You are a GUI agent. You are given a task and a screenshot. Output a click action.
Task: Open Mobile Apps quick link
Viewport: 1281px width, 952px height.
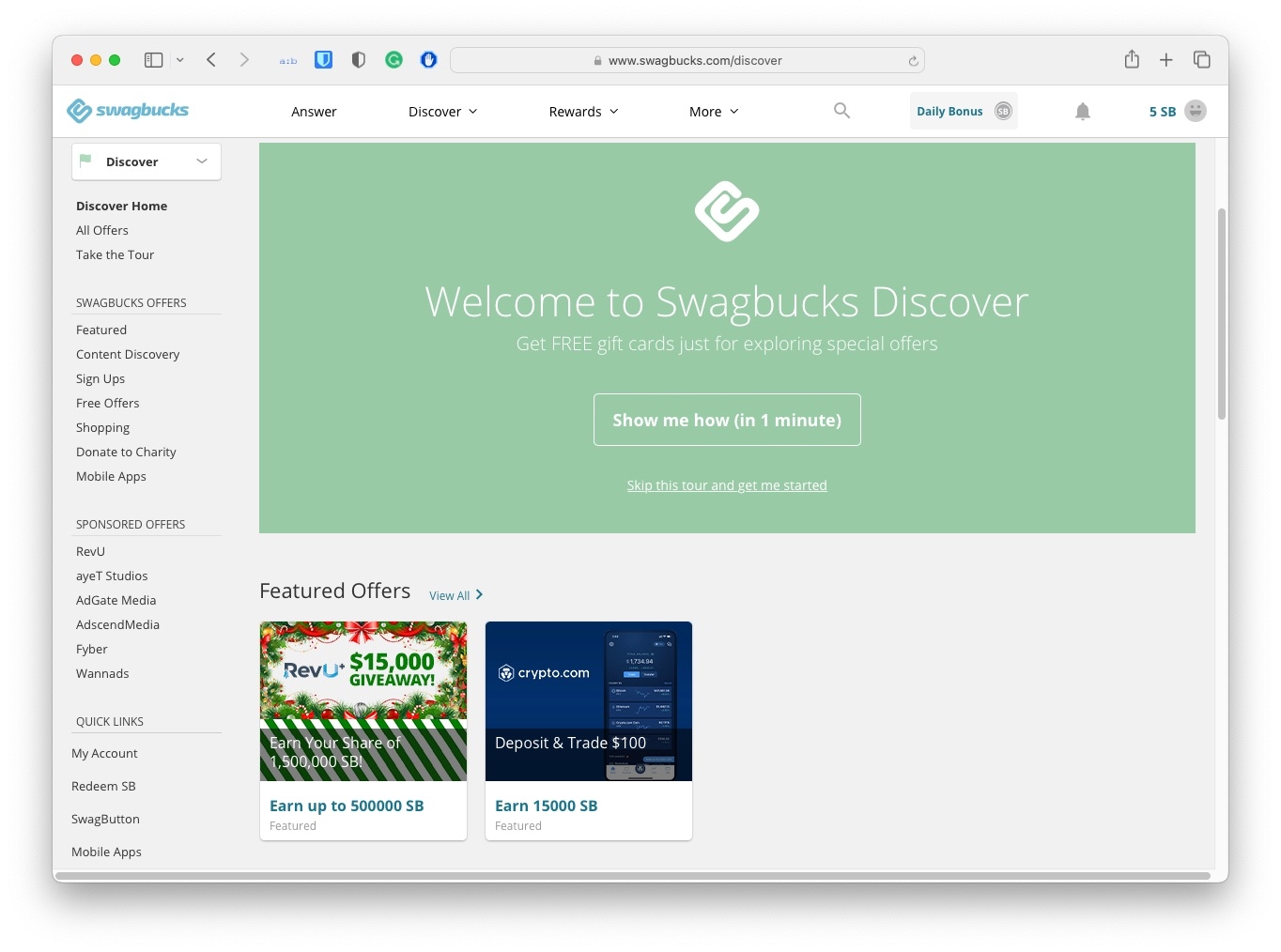(106, 852)
